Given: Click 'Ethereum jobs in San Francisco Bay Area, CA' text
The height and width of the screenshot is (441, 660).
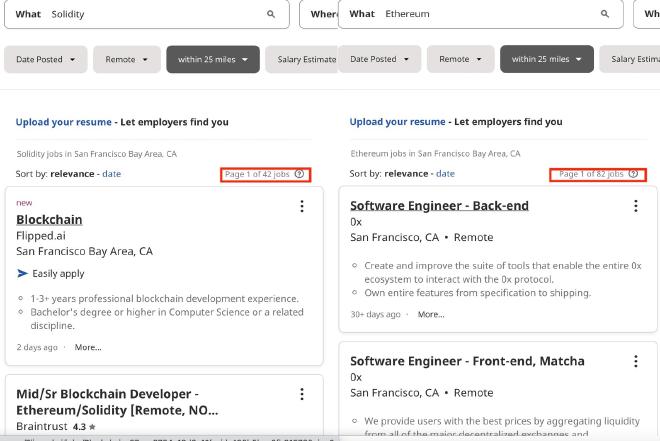Looking at the screenshot, I should pyautogui.click(x=435, y=154).
